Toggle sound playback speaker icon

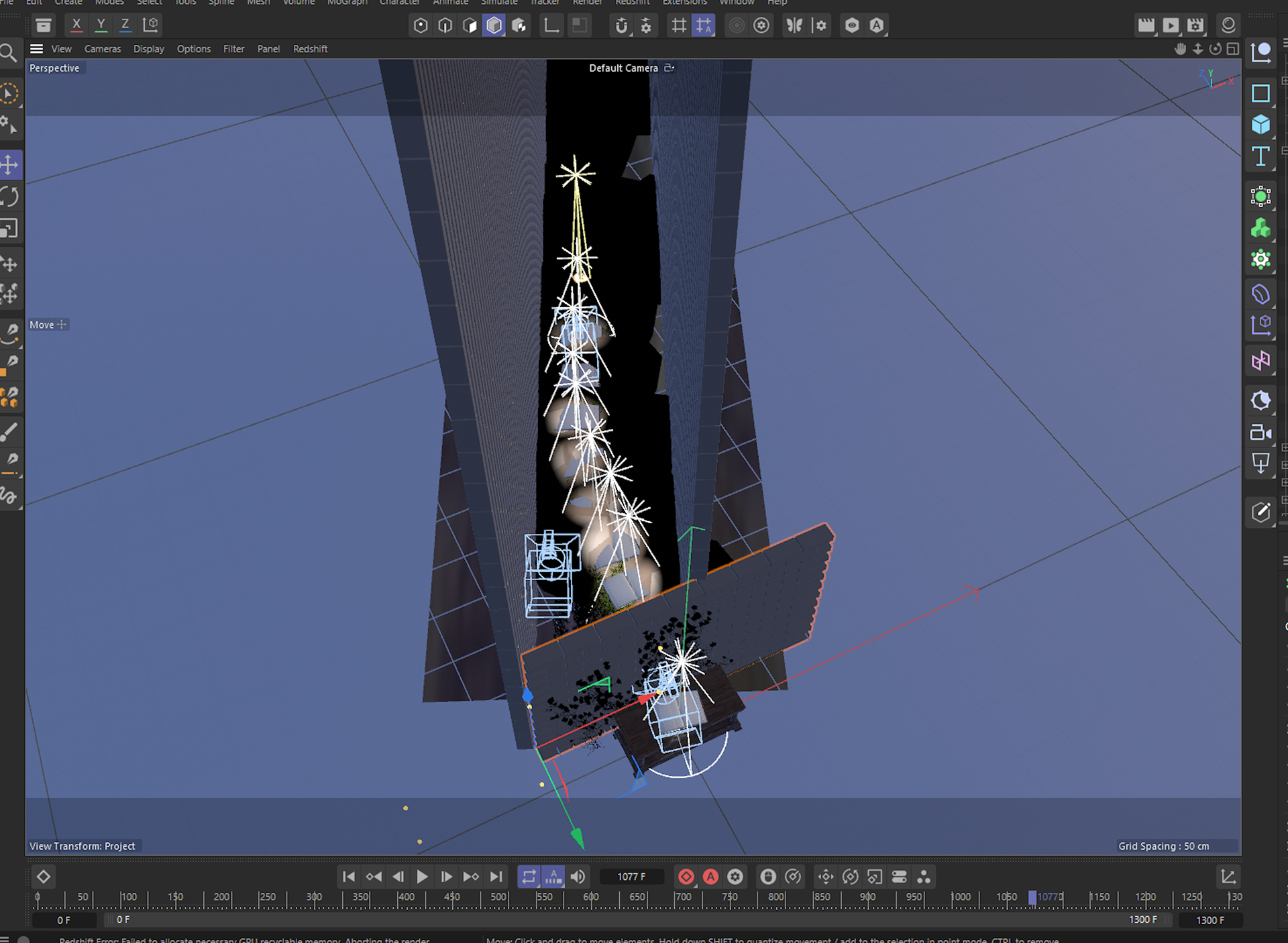[578, 877]
